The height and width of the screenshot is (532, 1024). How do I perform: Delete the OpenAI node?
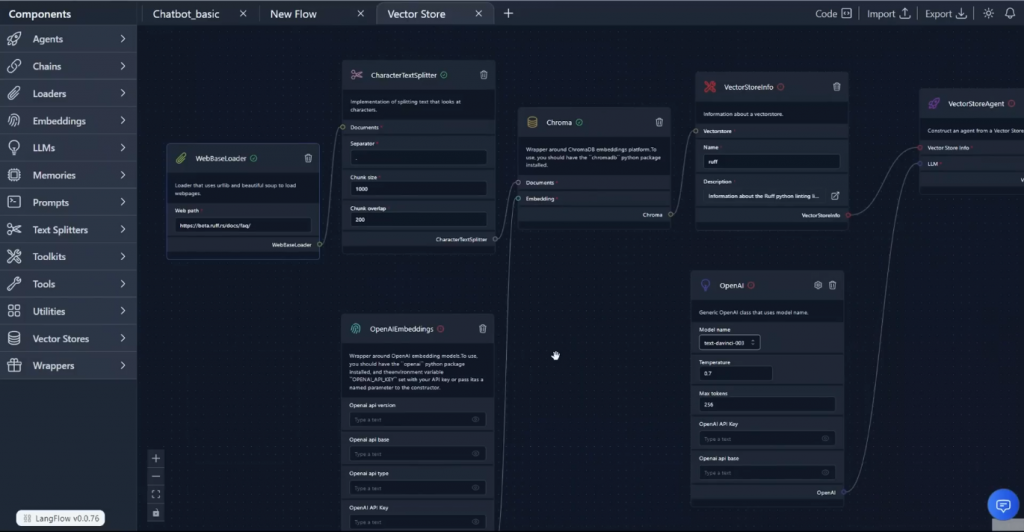coord(833,285)
